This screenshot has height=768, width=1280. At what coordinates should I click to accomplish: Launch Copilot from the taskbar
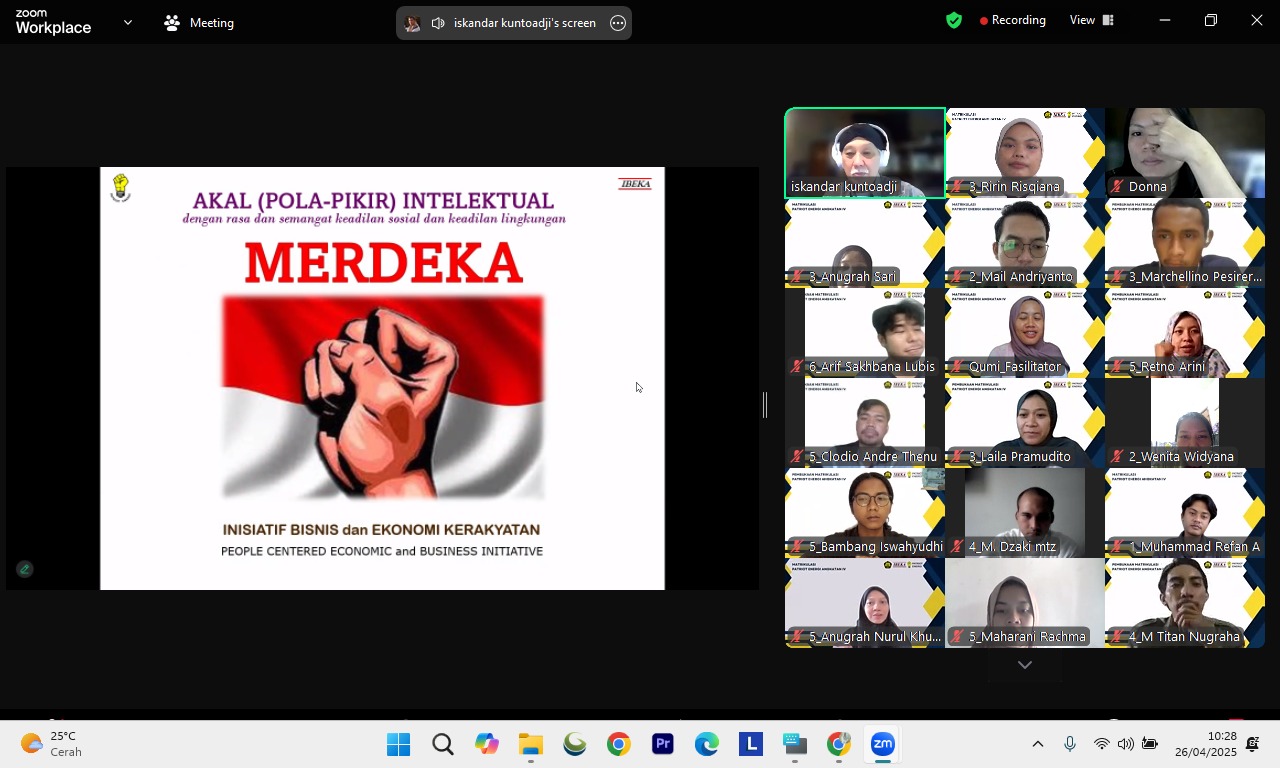coord(487,745)
